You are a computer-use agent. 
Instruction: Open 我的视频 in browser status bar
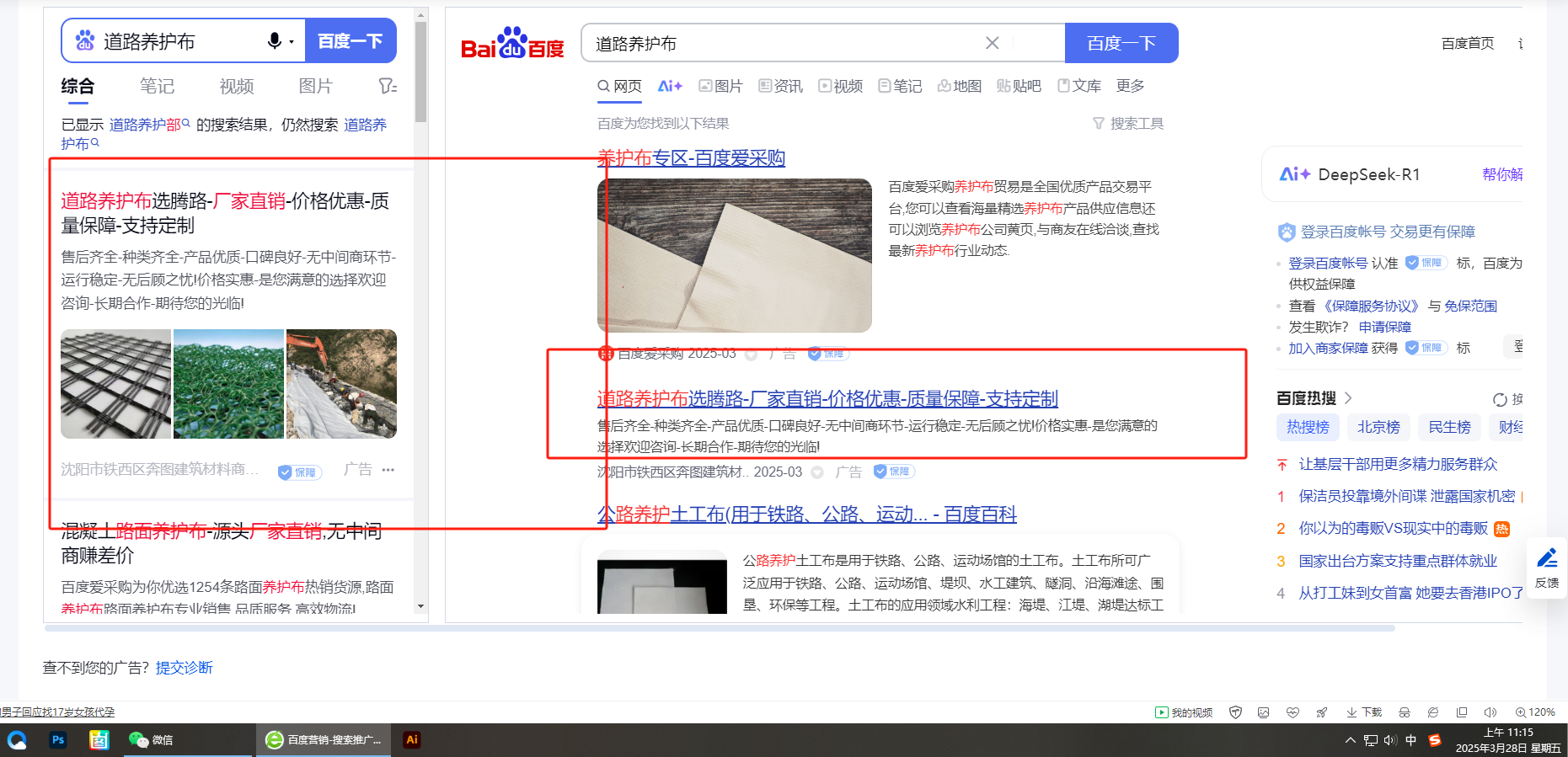(x=1184, y=712)
